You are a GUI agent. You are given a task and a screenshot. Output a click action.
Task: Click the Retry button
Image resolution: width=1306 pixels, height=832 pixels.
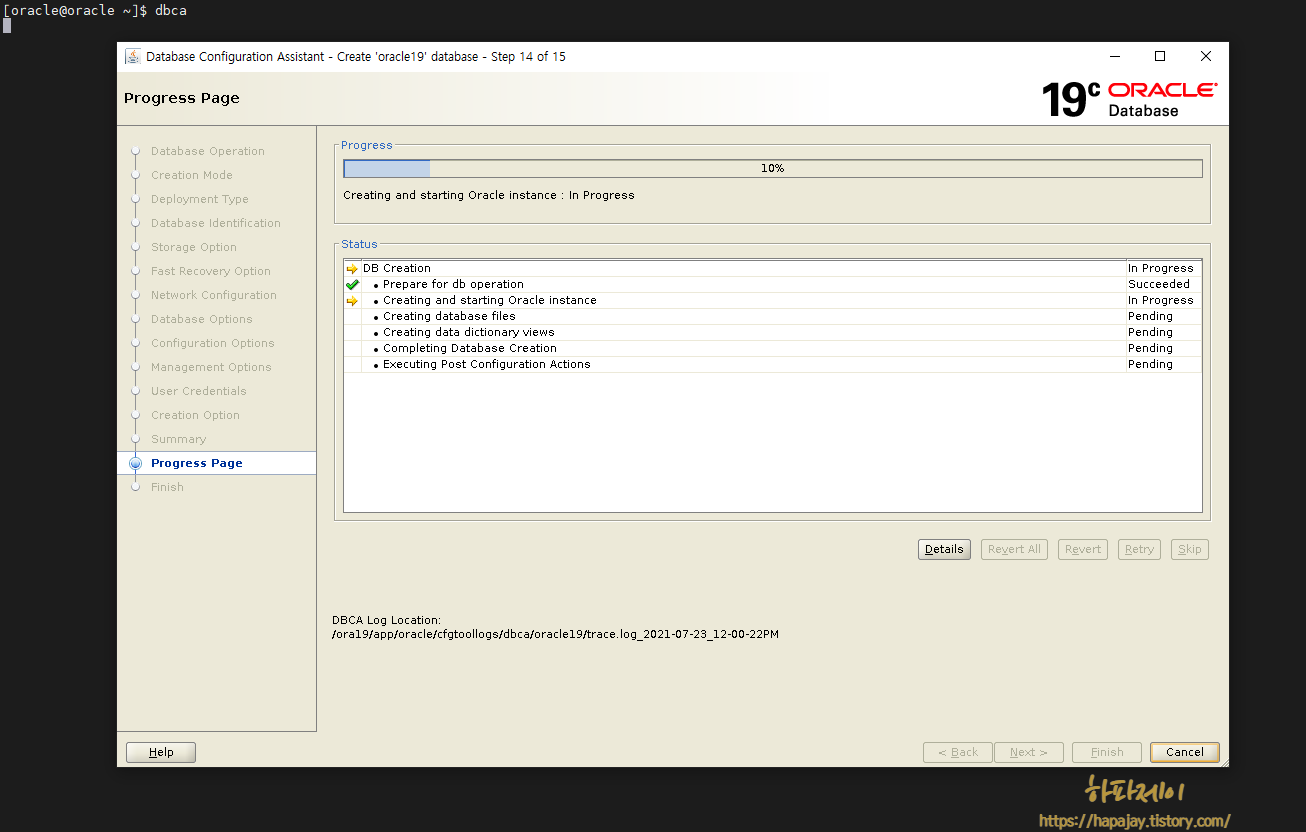1139,549
